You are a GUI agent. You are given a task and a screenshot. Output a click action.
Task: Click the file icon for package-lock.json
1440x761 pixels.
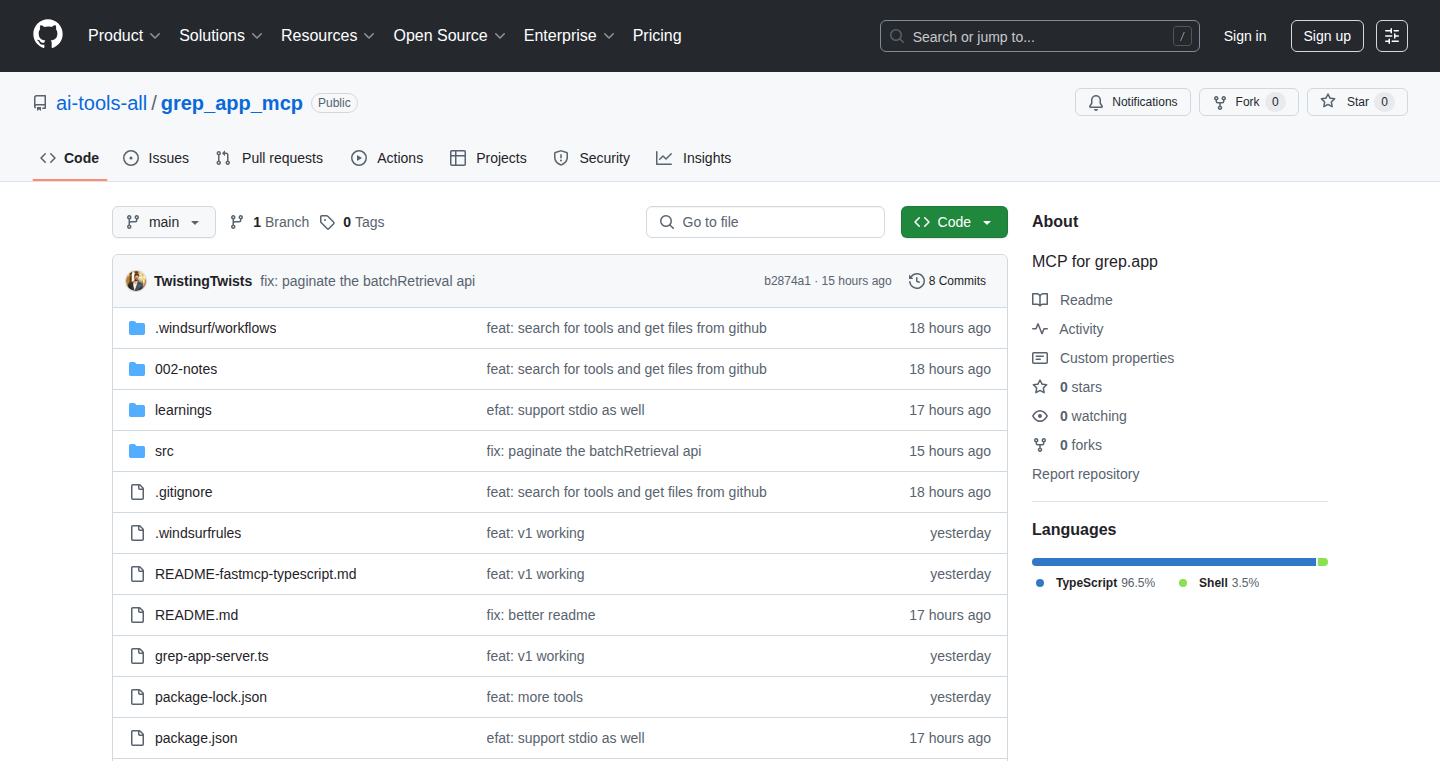(137, 697)
